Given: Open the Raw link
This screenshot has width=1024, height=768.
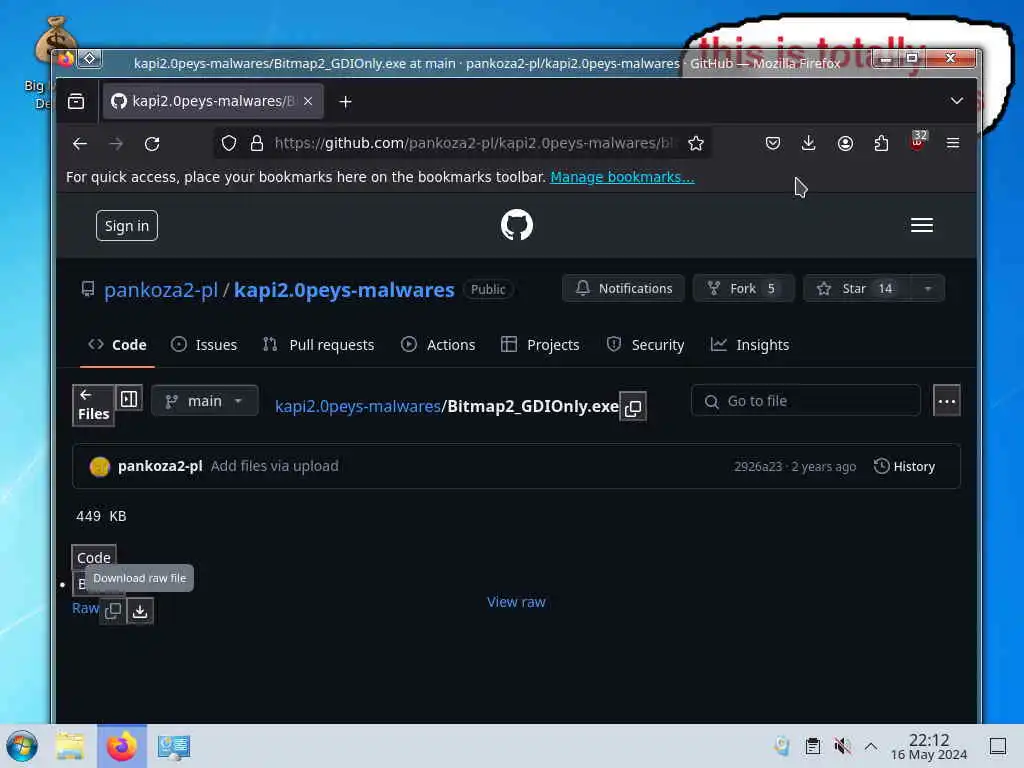Looking at the screenshot, I should pyautogui.click(x=85, y=608).
